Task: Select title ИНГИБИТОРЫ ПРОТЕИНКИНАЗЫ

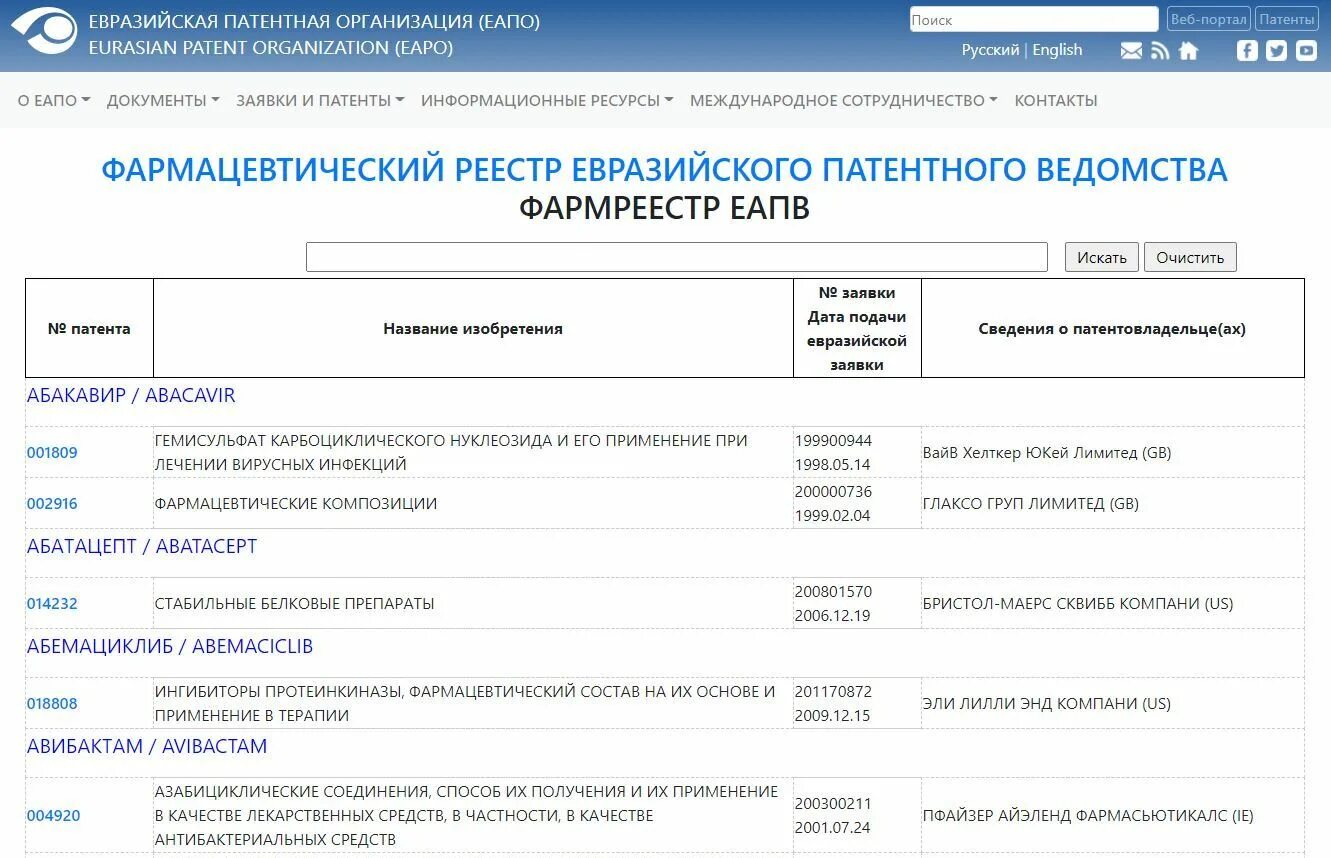Action: point(465,703)
